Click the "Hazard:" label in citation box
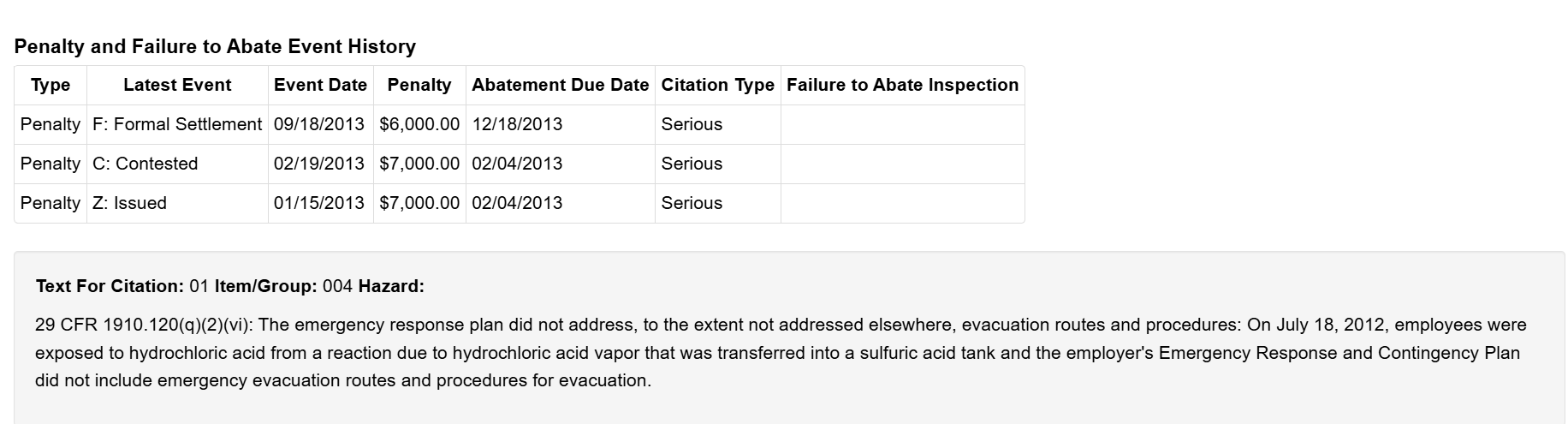Viewport: 1568px width, 424px height. coord(391,286)
